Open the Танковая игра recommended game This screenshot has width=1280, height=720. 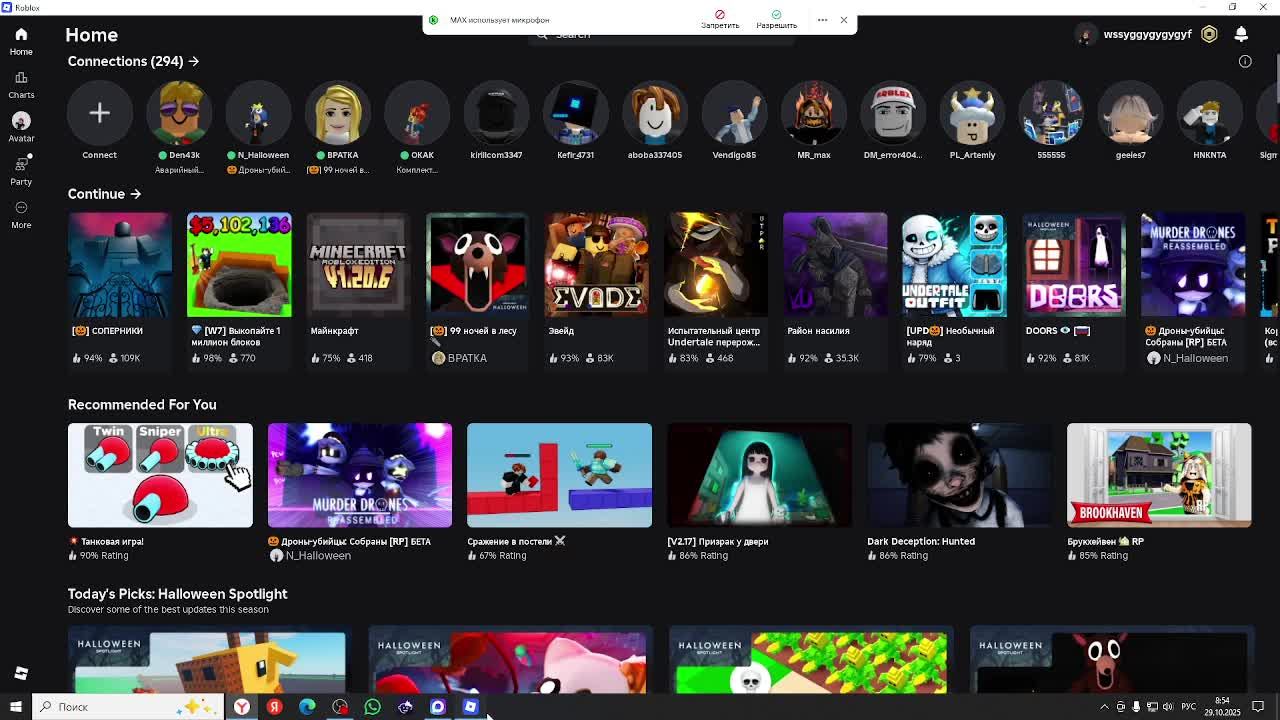[160, 475]
